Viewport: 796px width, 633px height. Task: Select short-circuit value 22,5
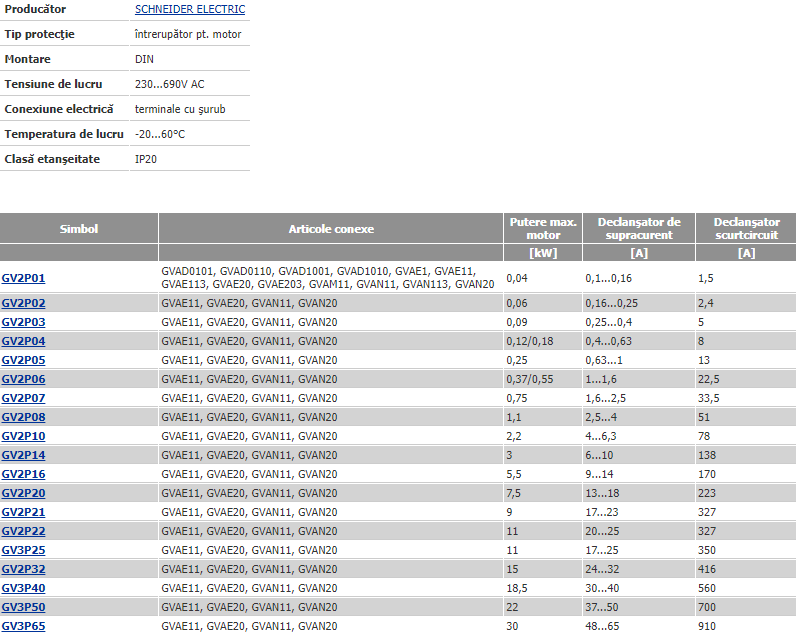(x=708, y=379)
